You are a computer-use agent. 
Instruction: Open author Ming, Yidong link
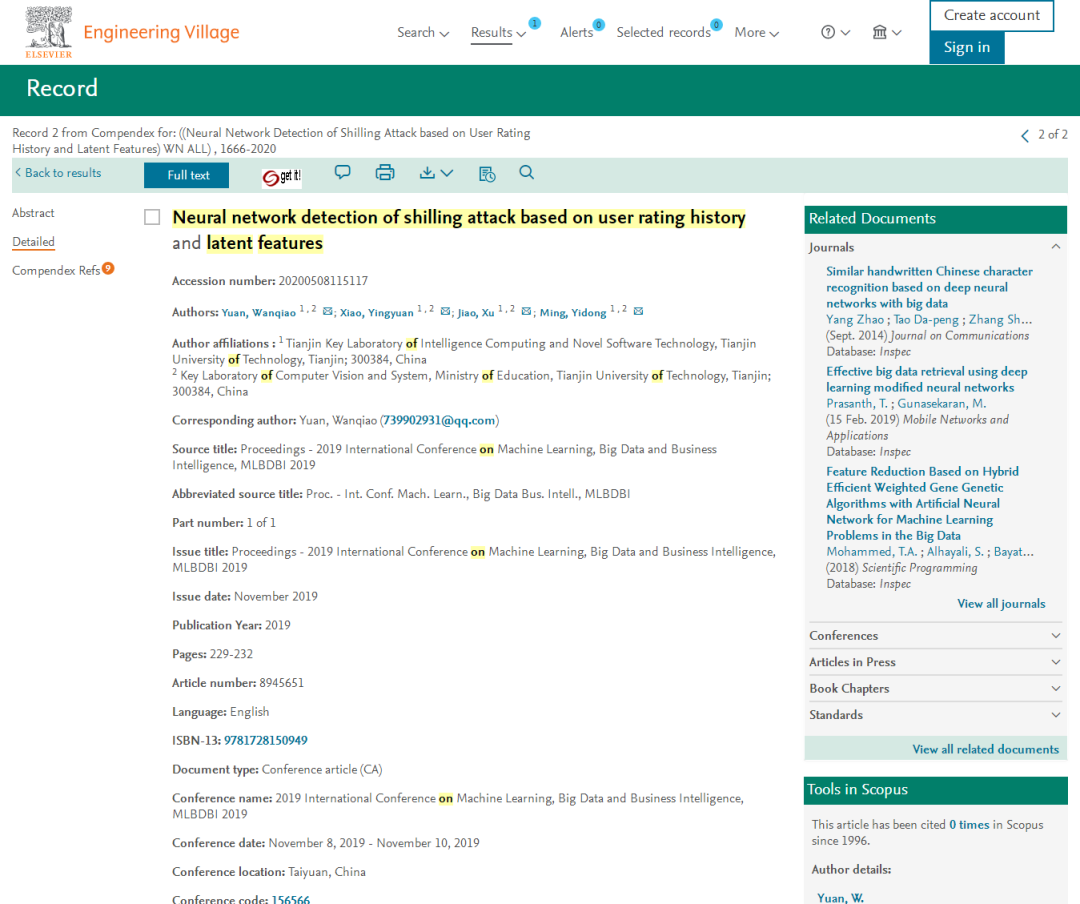(x=573, y=313)
